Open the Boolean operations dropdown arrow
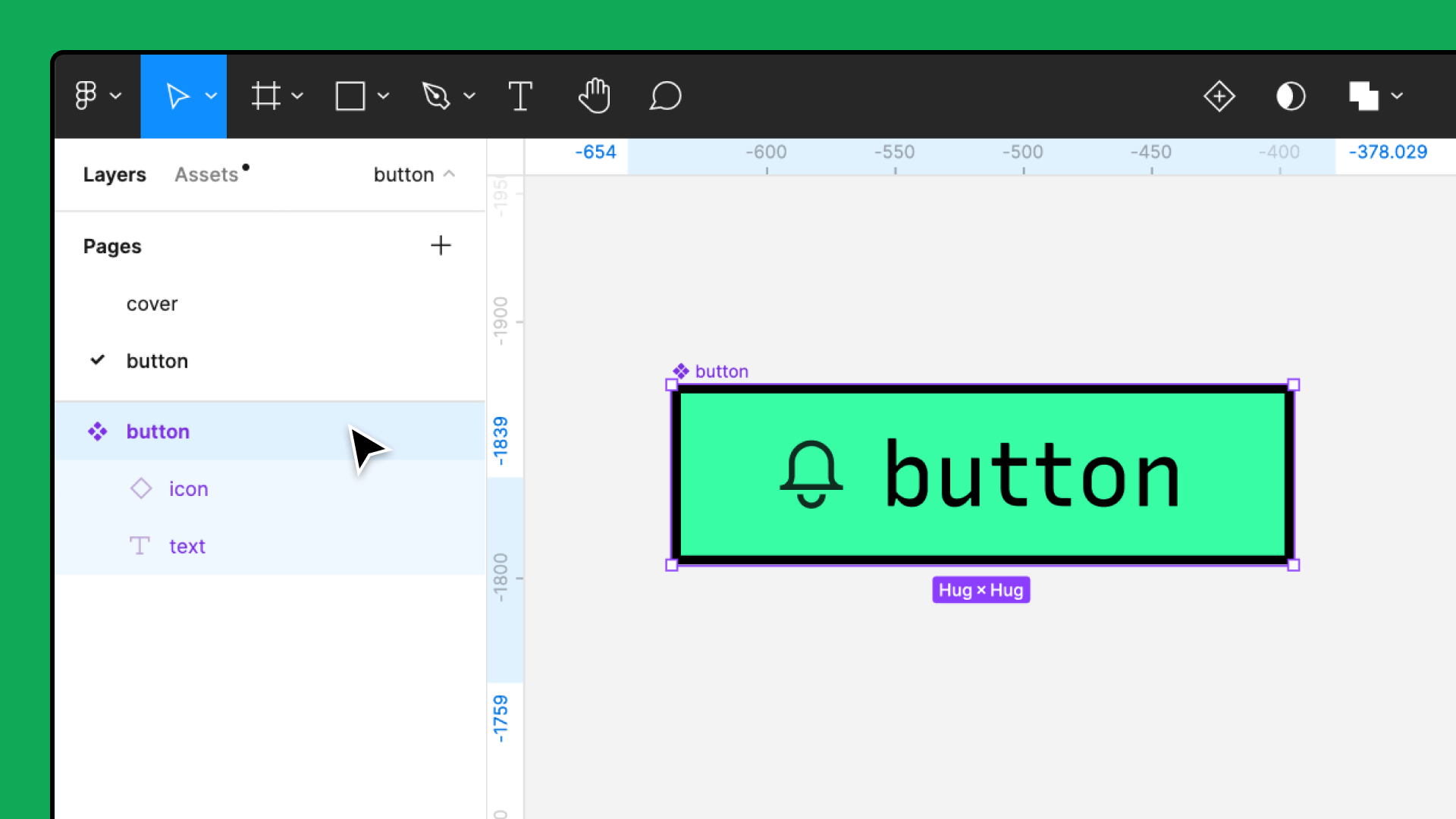 [x=1397, y=96]
